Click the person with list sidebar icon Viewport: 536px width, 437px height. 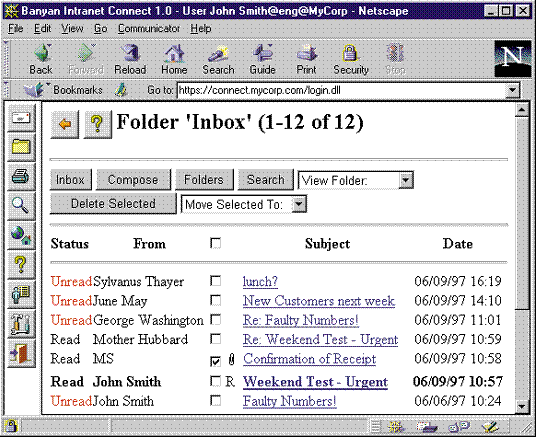21,295
